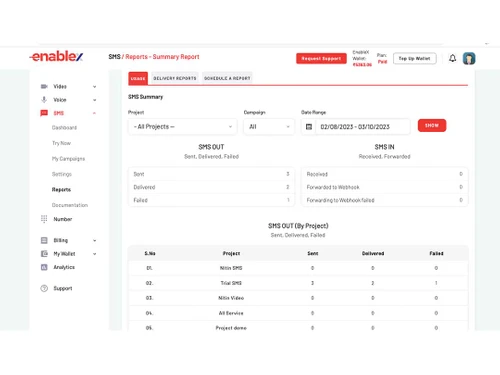Click the Project column header
The height and width of the screenshot is (375, 500).
pos(231,253)
